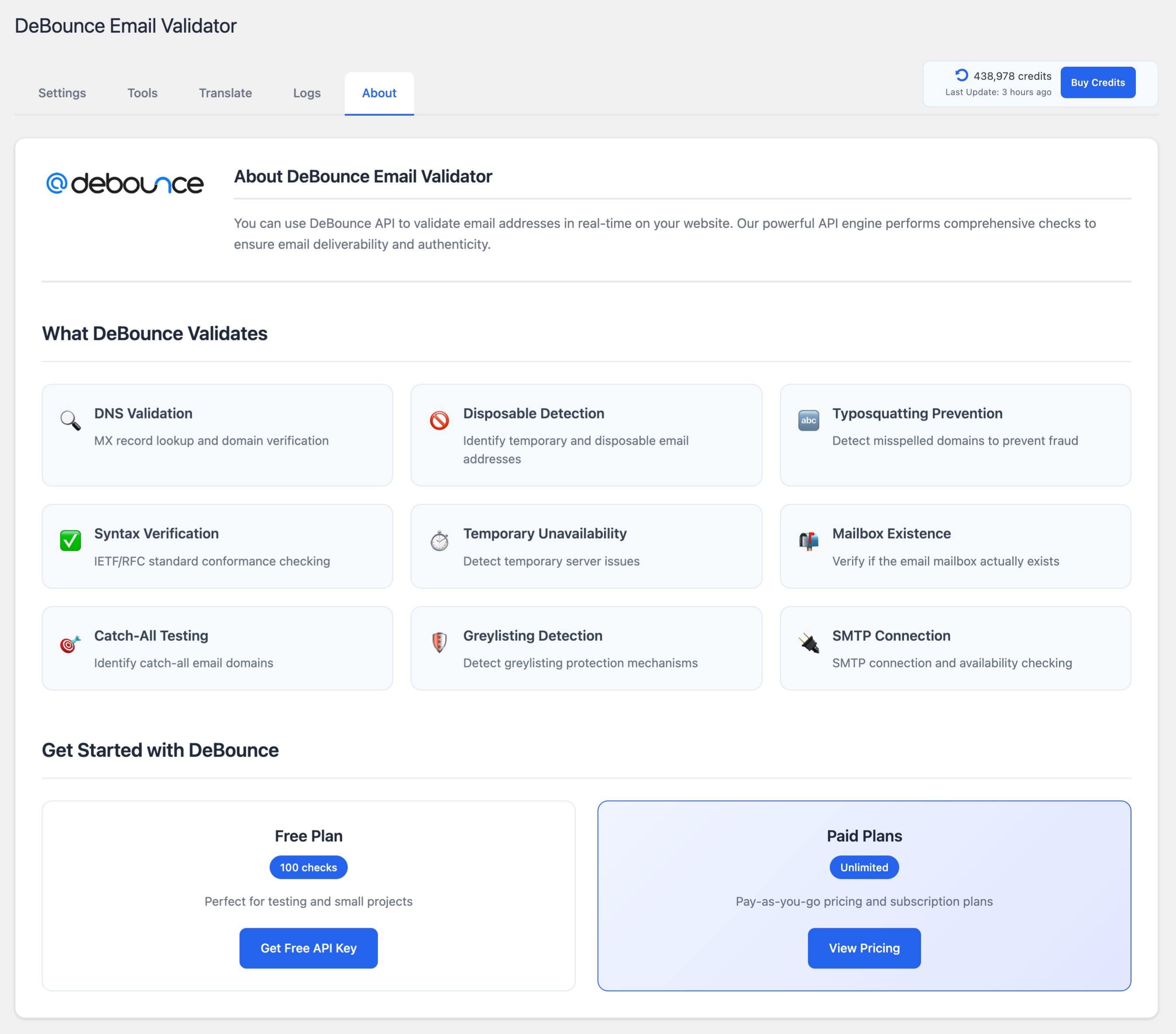This screenshot has height=1034, width=1176.
Task: Click About DeBounce Email Validator heading
Action: (362, 176)
